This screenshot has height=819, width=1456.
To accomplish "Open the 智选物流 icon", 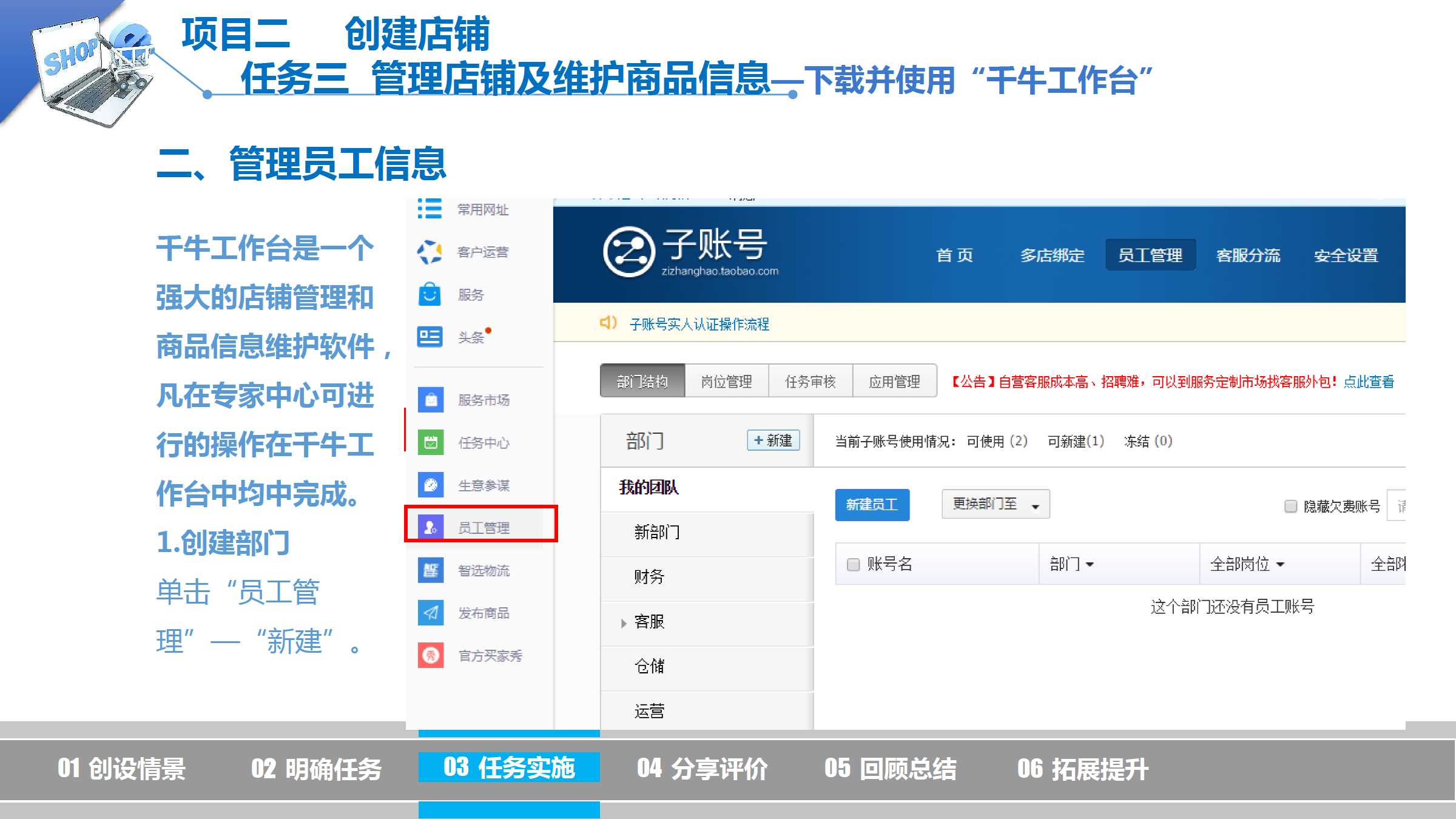I will coord(431,570).
